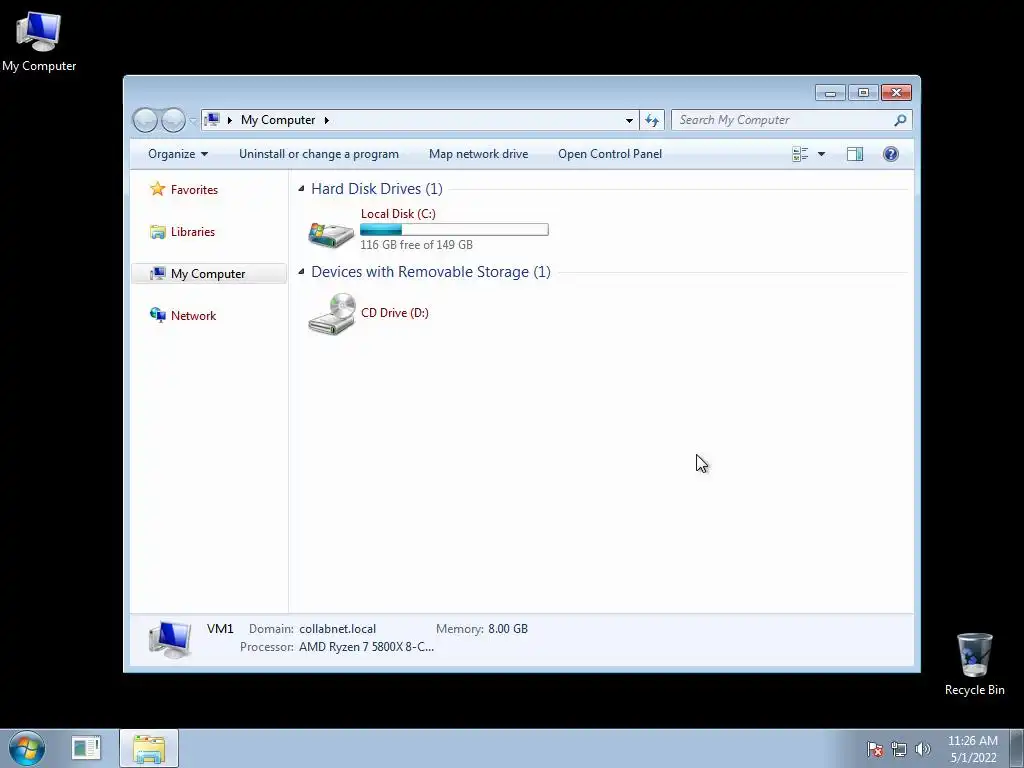
Task: Toggle the preview pane button
Action: (x=855, y=154)
